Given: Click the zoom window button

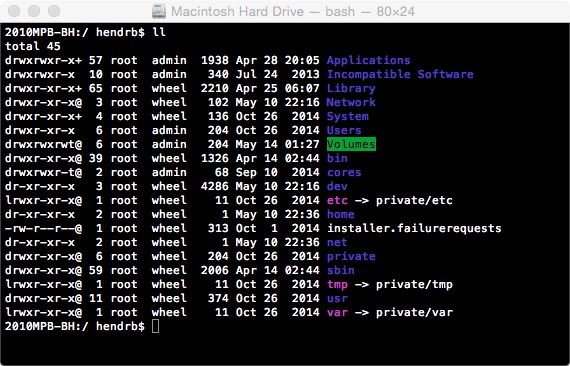Looking at the screenshot, I should pyautogui.click(x=54, y=11).
